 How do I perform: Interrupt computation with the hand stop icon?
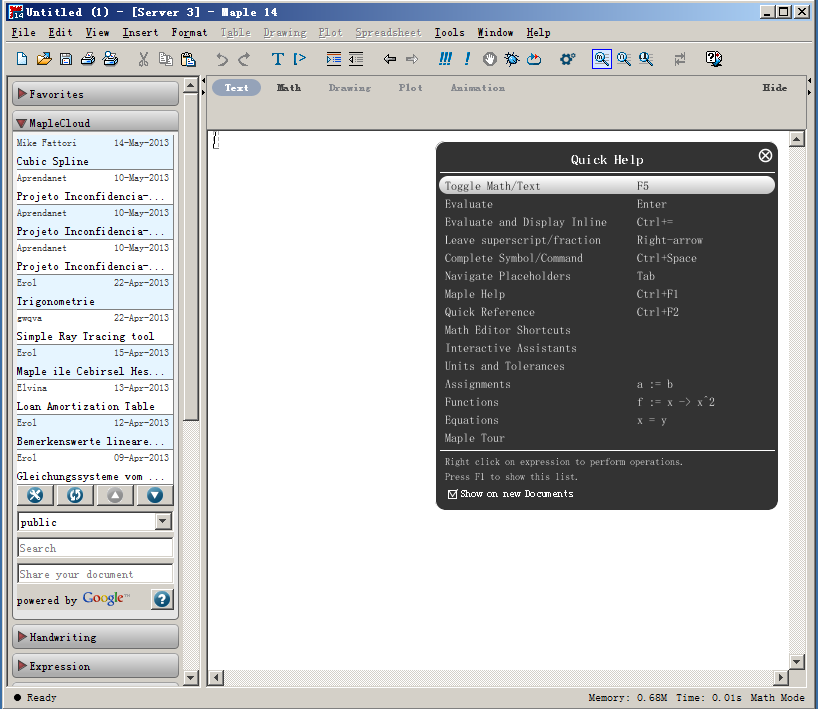coord(489,59)
